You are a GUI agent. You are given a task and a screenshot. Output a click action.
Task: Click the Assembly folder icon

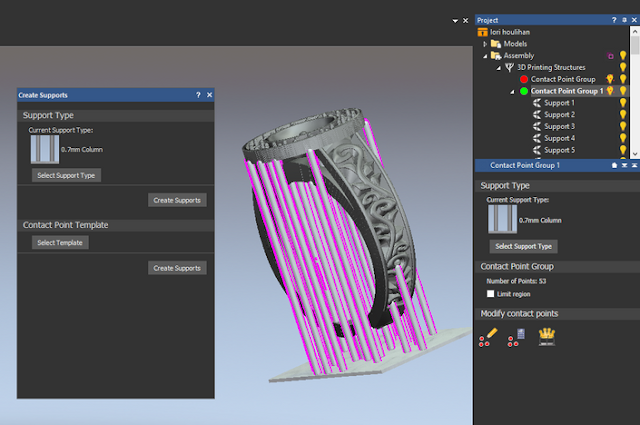pos(496,56)
